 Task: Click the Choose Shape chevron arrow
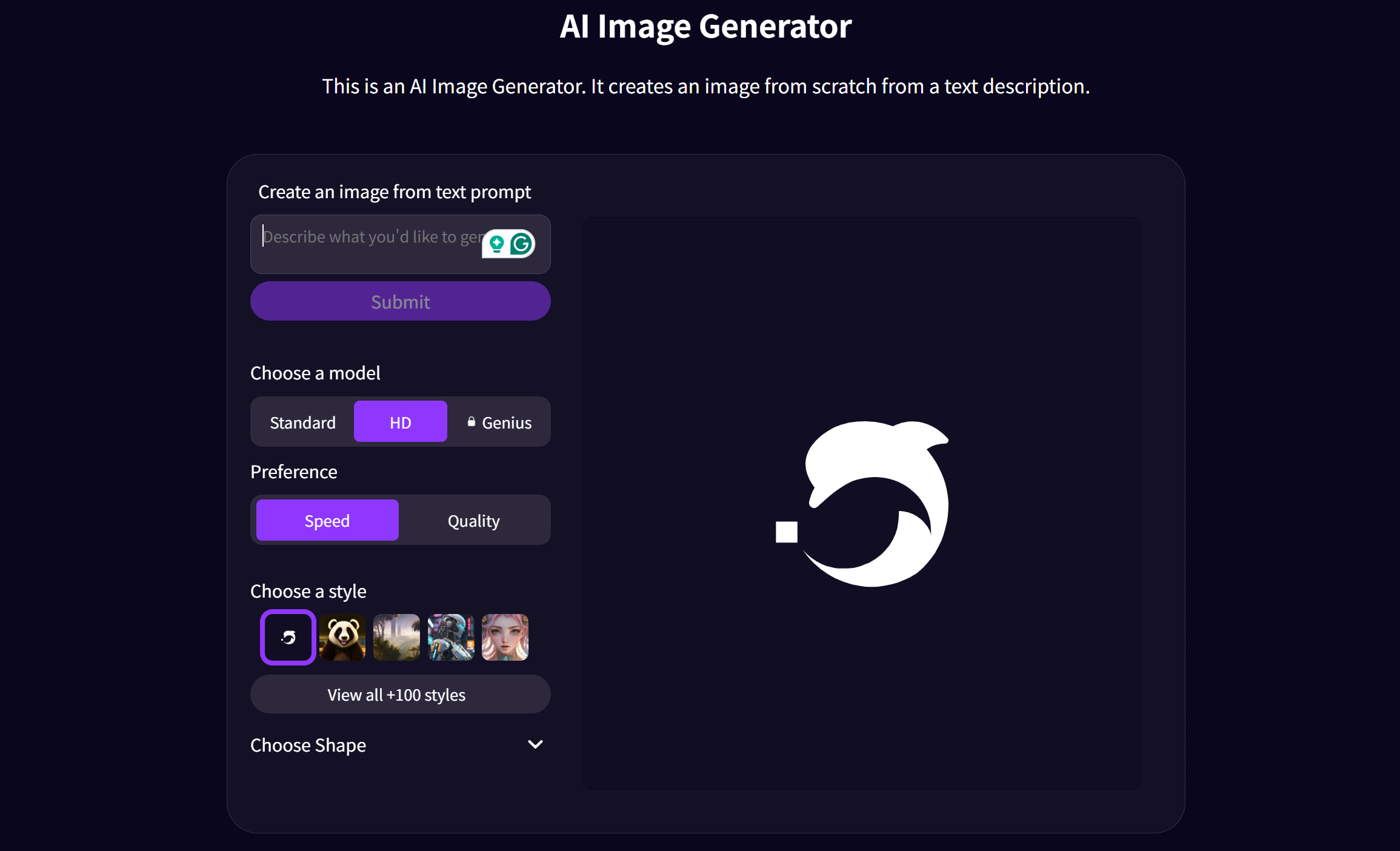(x=535, y=744)
